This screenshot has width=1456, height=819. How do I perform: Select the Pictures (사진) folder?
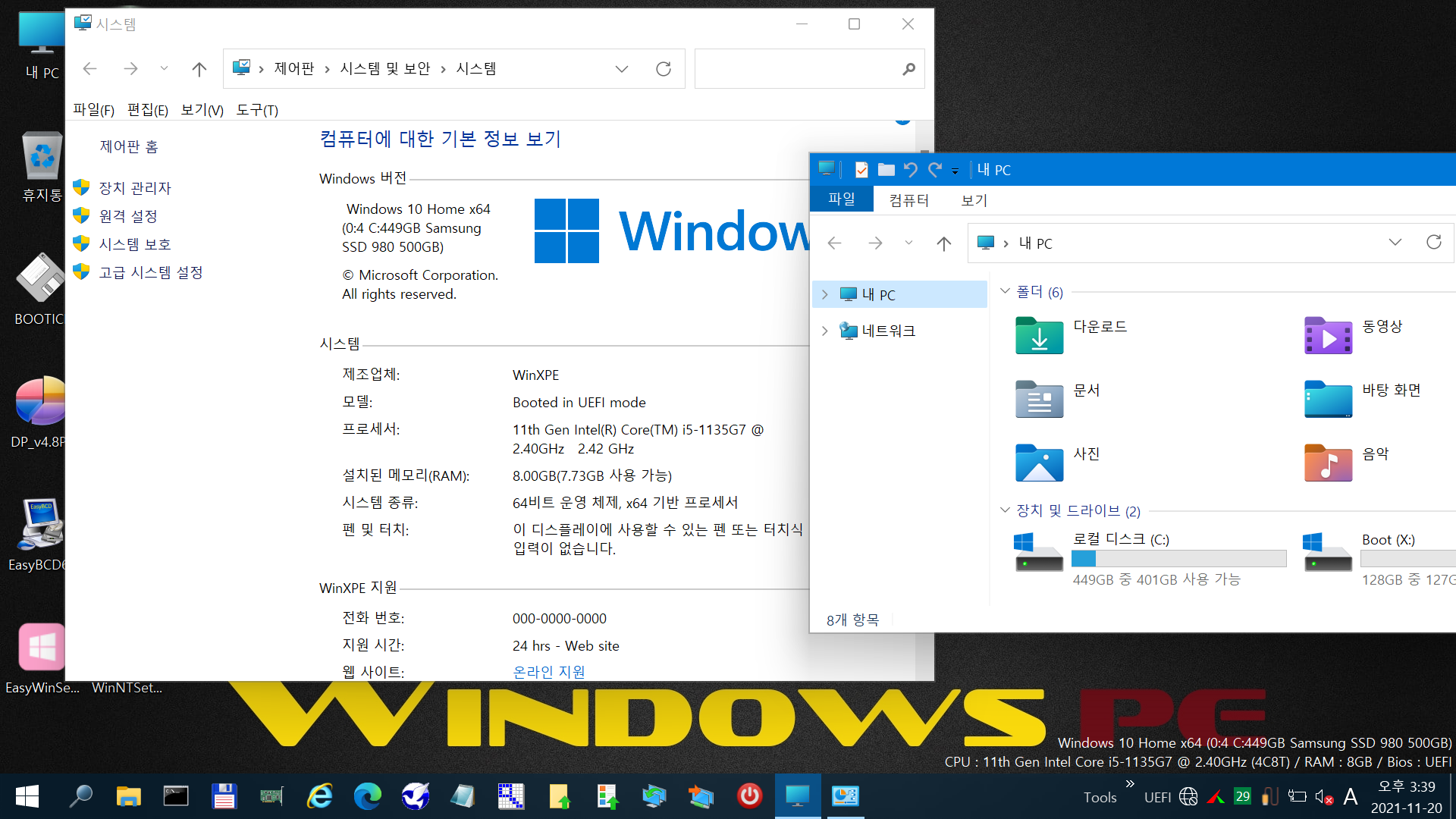pos(1057,463)
